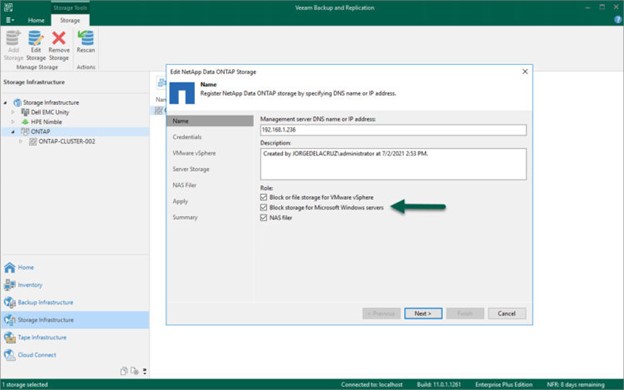Select ONTAP-CLUSTER-002 in tree
624x390 pixels.
pos(67,141)
